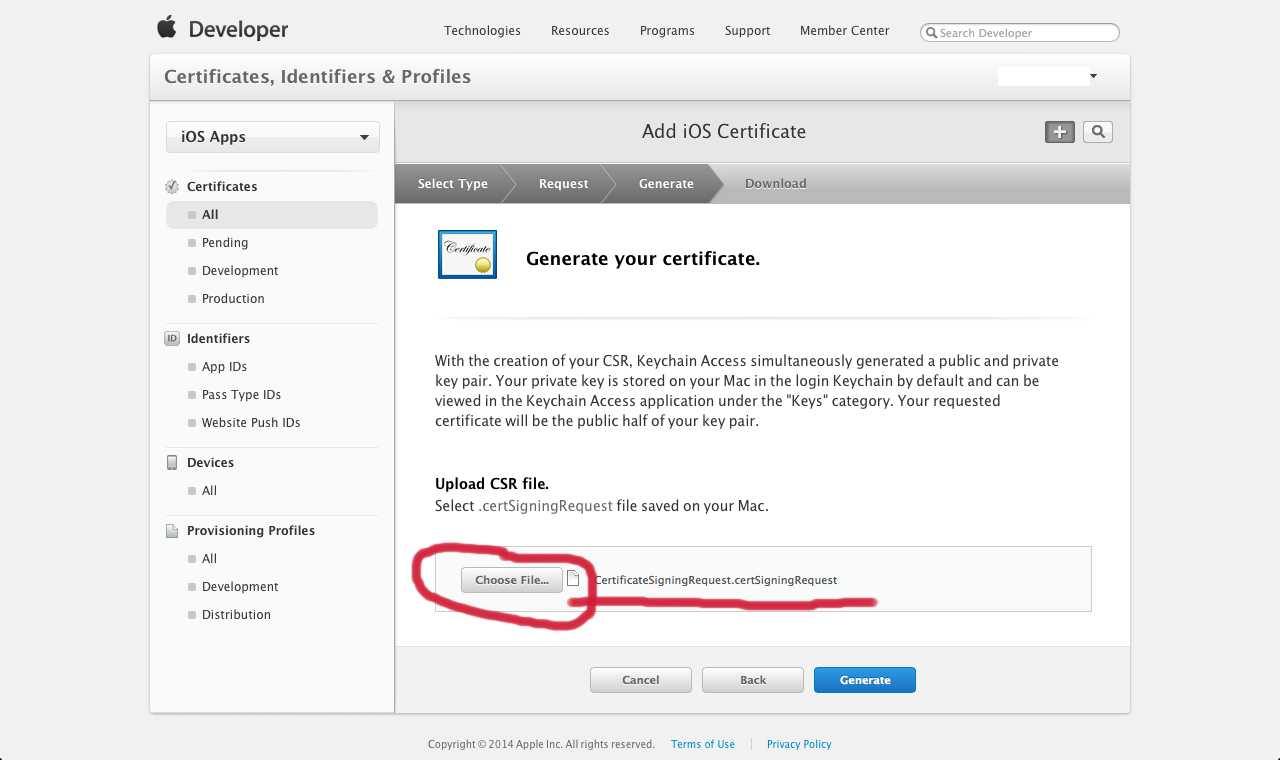The height and width of the screenshot is (760, 1280).
Task: Open the Resources menu
Action: 580,31
